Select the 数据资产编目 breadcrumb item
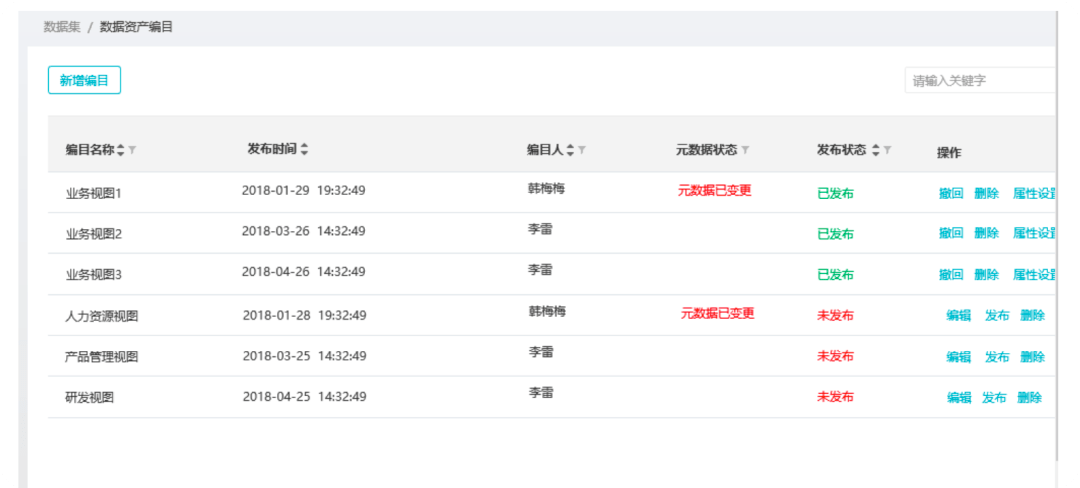This screenshot has height=488, width=1080. (136, 27)
